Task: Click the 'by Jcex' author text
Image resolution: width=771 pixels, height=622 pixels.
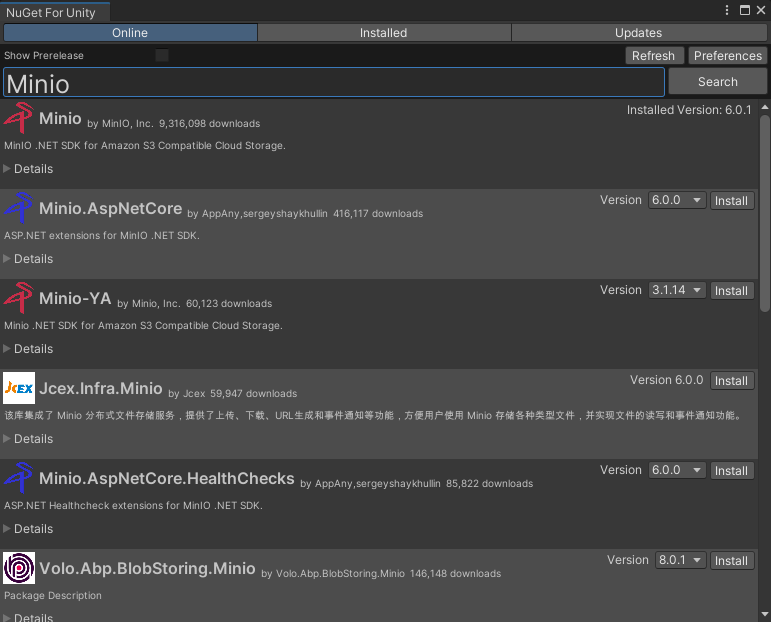Action: pyautogui.click(x=187, y=393)
